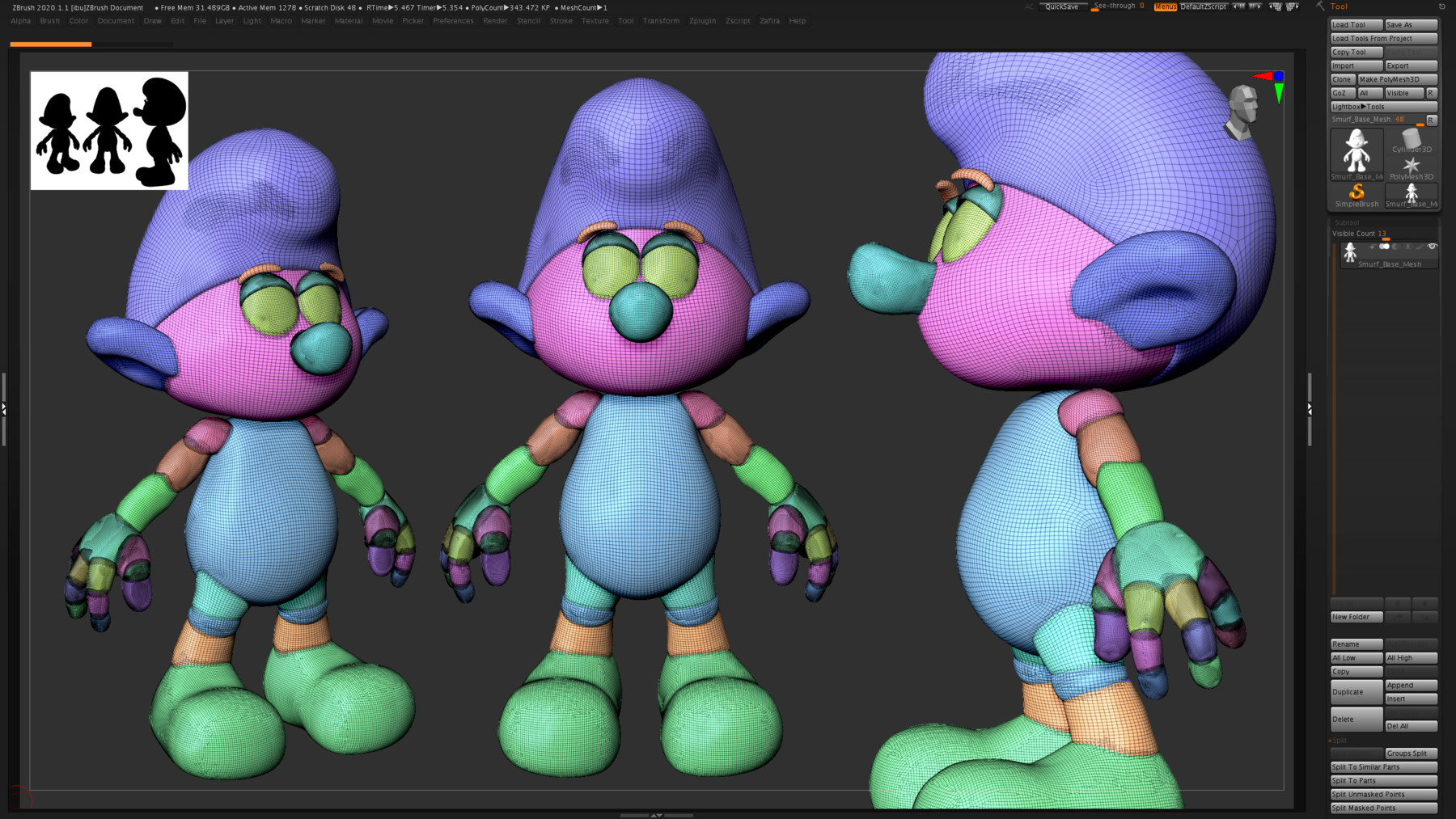Pick the small Smurf_Base_Mesh tool beside SimpleBrush
Image resolution: width=1456 pixels, height=819 pixels.
coord(1412,196)
